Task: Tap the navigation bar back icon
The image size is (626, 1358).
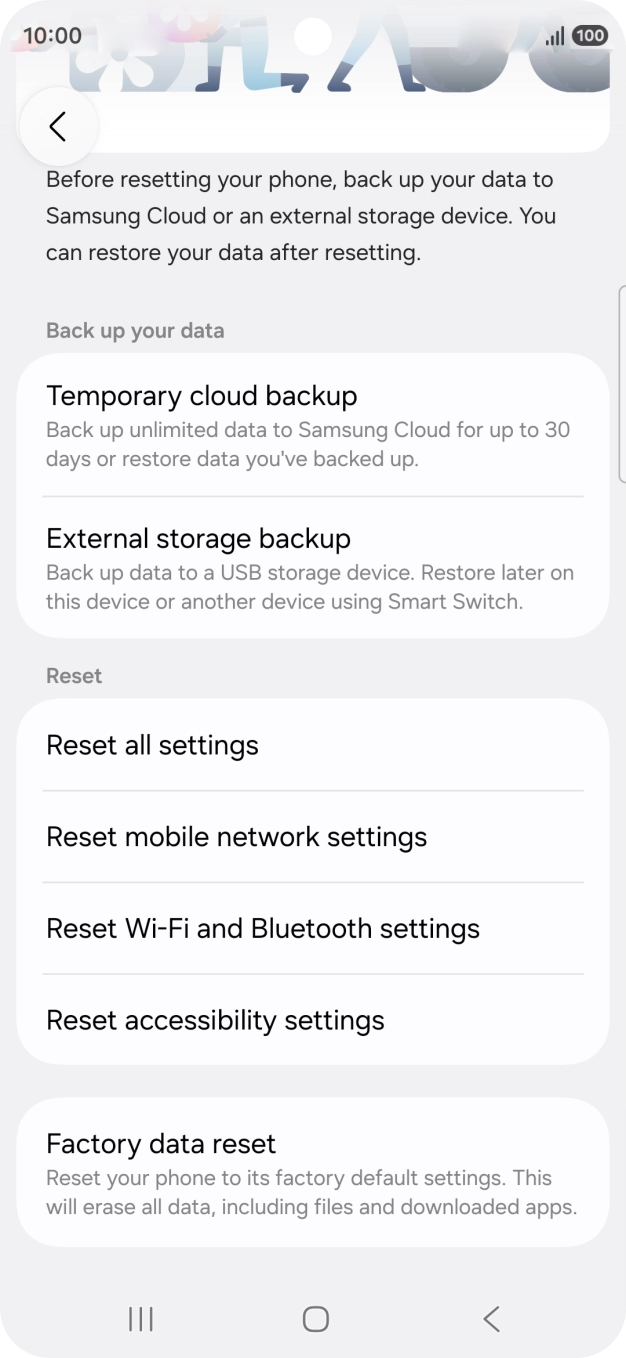Action: pyautogui.click(x=491, y=1318)
